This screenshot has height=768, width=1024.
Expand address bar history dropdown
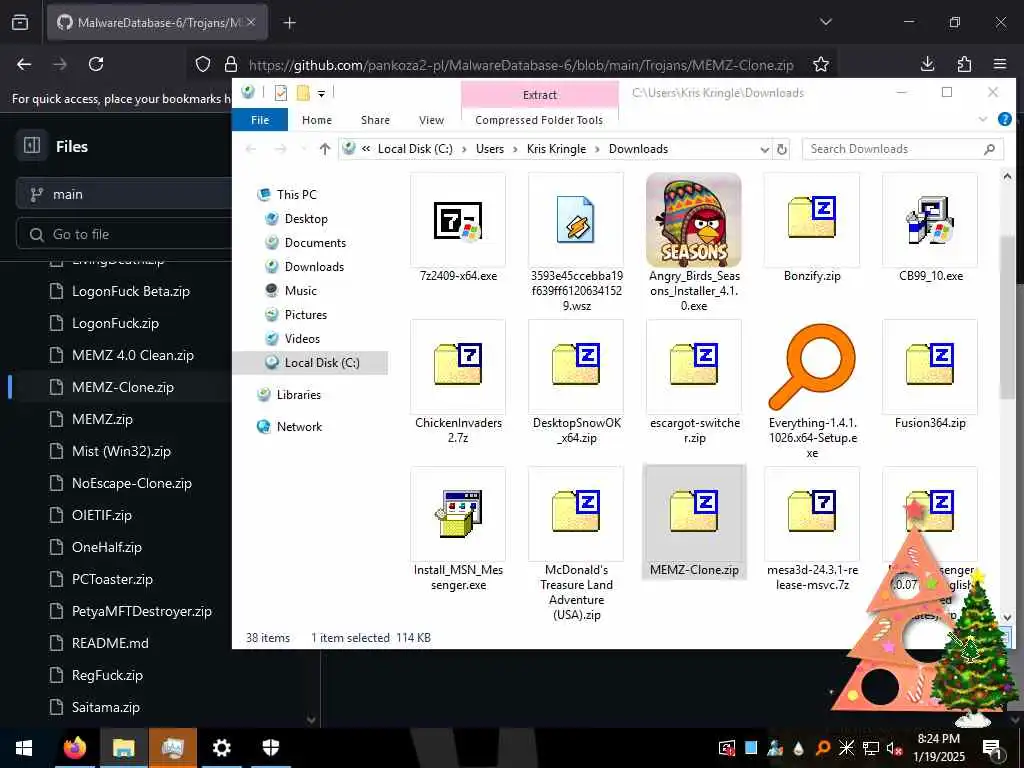coord(764,150)
